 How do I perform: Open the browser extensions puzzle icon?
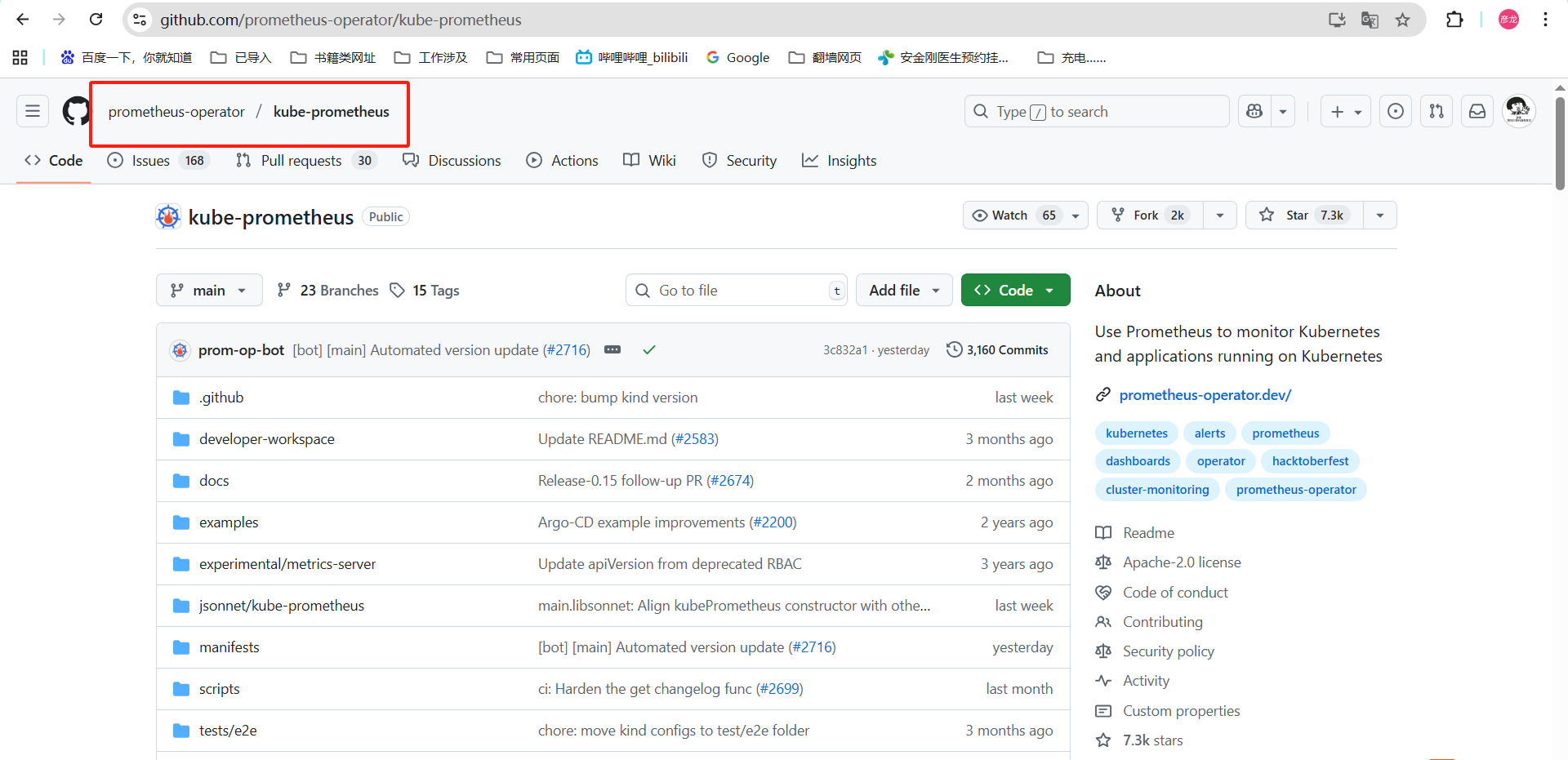click(1454, 20)
